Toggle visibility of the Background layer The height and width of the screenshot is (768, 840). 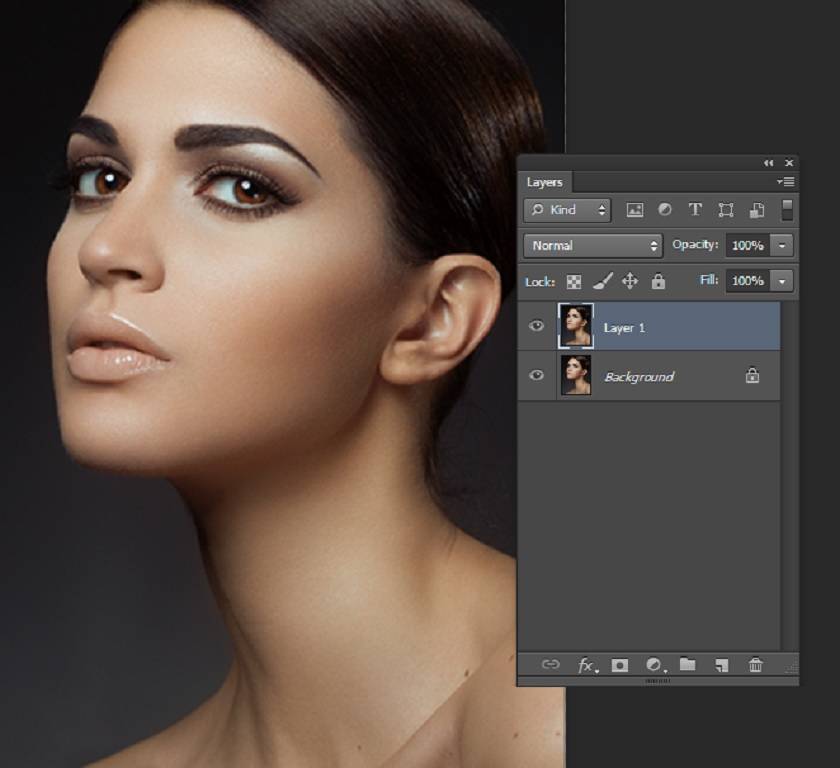pyautogui.click(x=537, y=376)
